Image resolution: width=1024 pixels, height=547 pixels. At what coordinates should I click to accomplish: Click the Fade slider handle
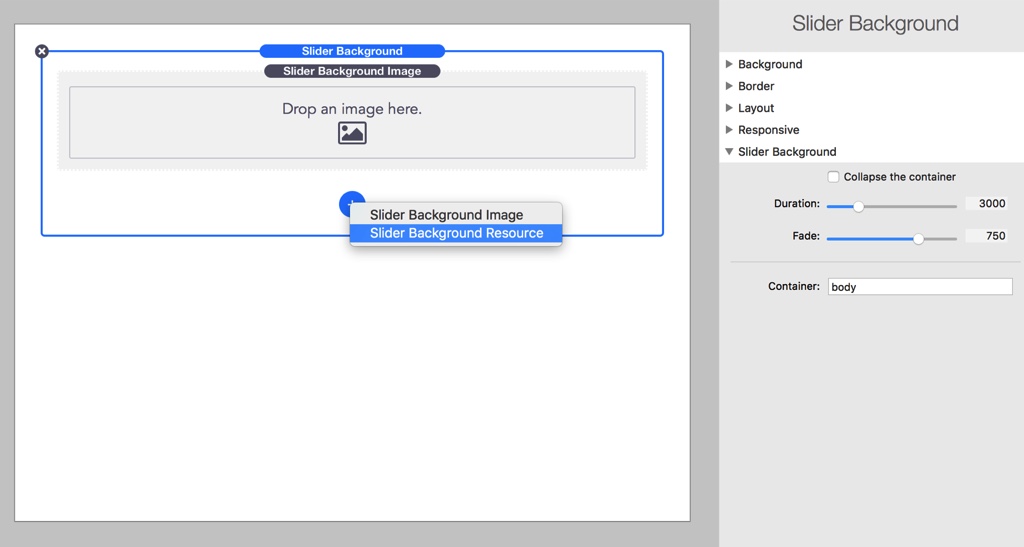point(918,239)
